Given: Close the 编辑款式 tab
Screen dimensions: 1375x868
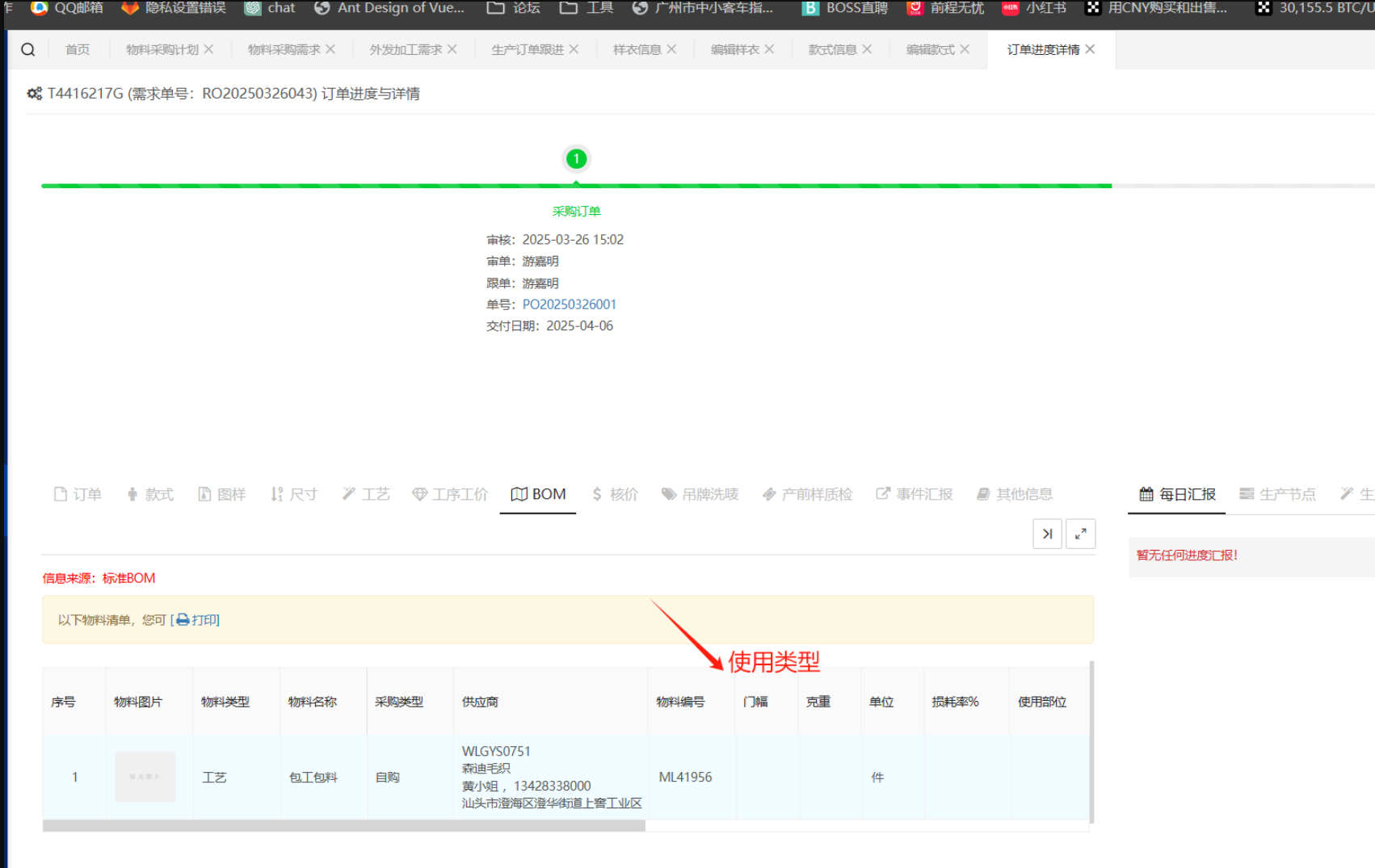Looking at the screenshot, I should 965,49.
